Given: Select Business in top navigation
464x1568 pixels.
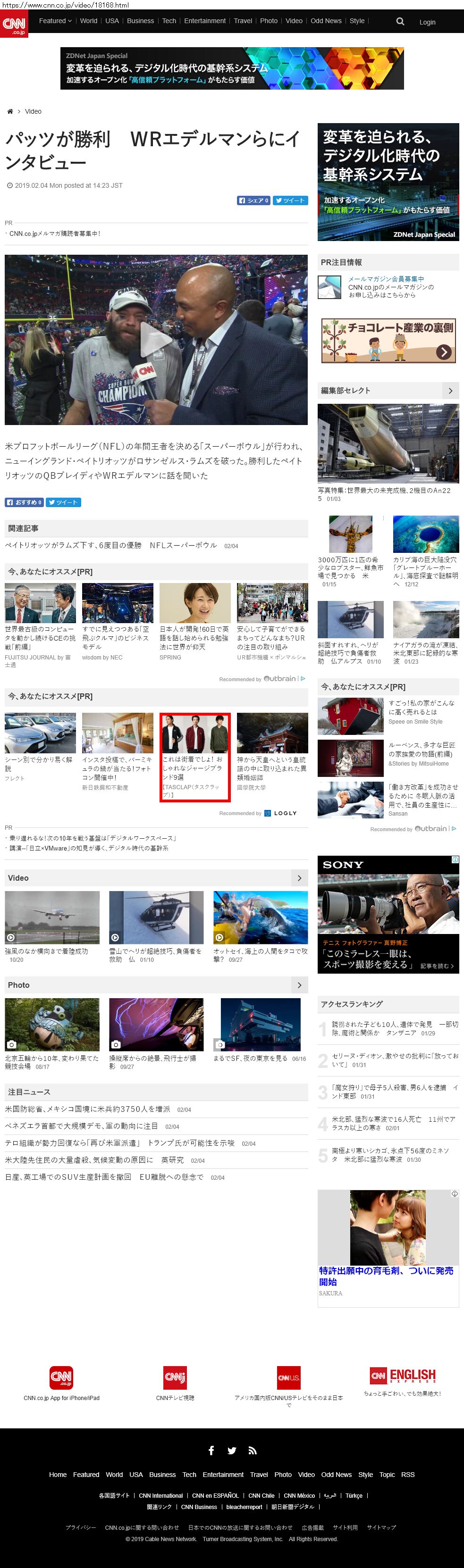Looking at the screenshot, I should coord(140,21).
